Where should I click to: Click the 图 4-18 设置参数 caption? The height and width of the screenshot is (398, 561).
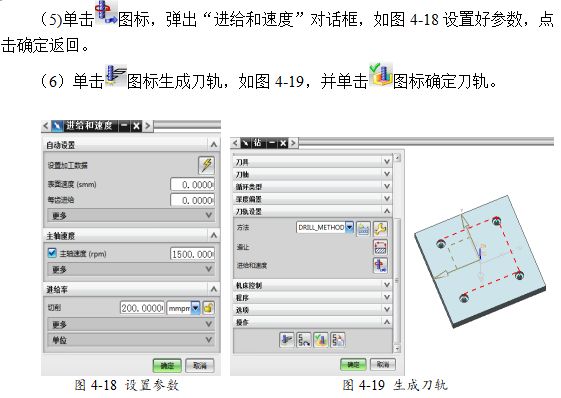coord(127,385)
